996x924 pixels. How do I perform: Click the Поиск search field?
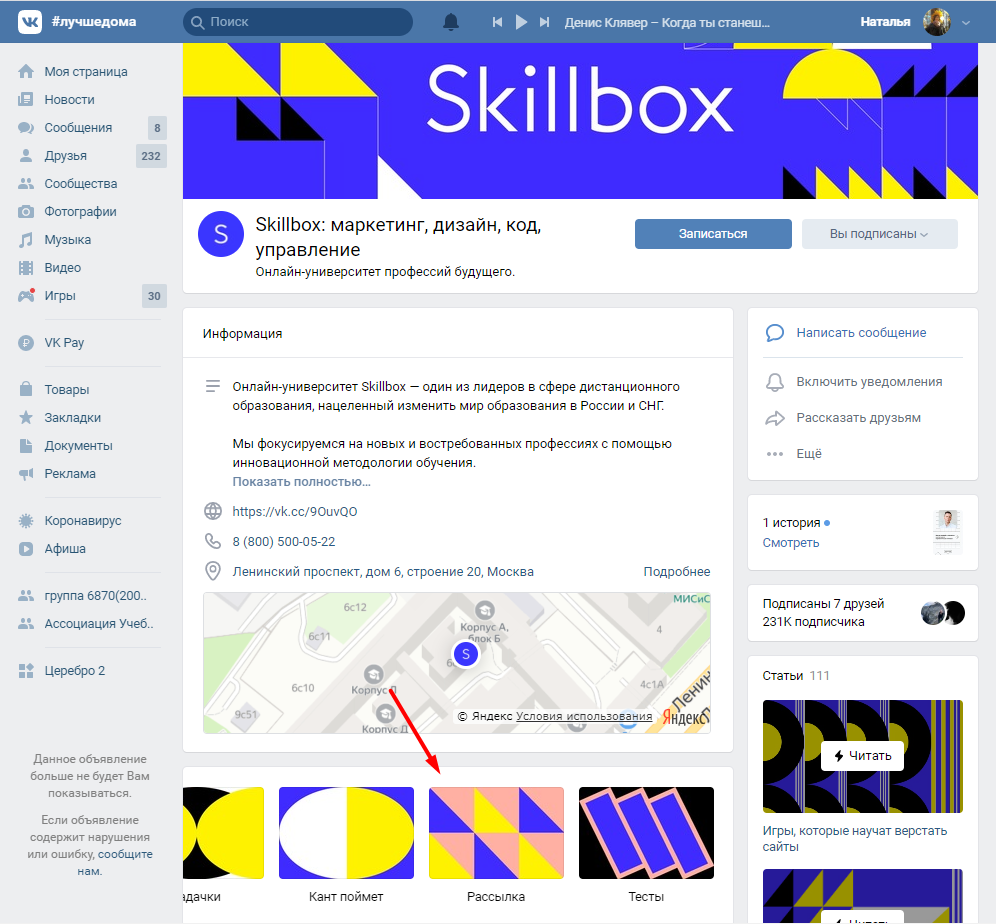click(x=298, y=22)
